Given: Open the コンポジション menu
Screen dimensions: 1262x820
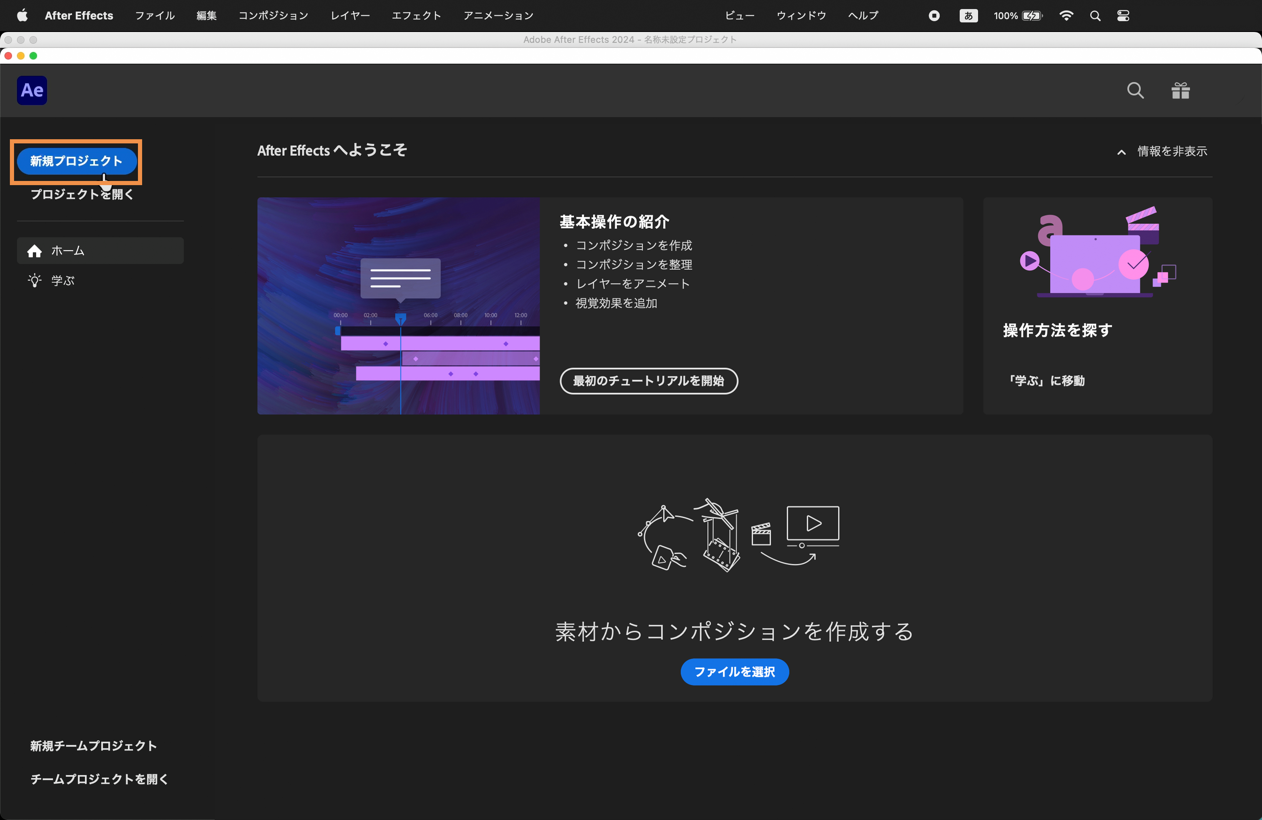Looking at the screenshot, I should pos(273,16).
